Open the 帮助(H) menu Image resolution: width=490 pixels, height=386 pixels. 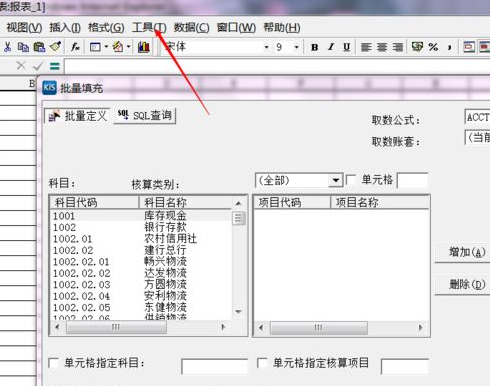click(x=282, y=28)
